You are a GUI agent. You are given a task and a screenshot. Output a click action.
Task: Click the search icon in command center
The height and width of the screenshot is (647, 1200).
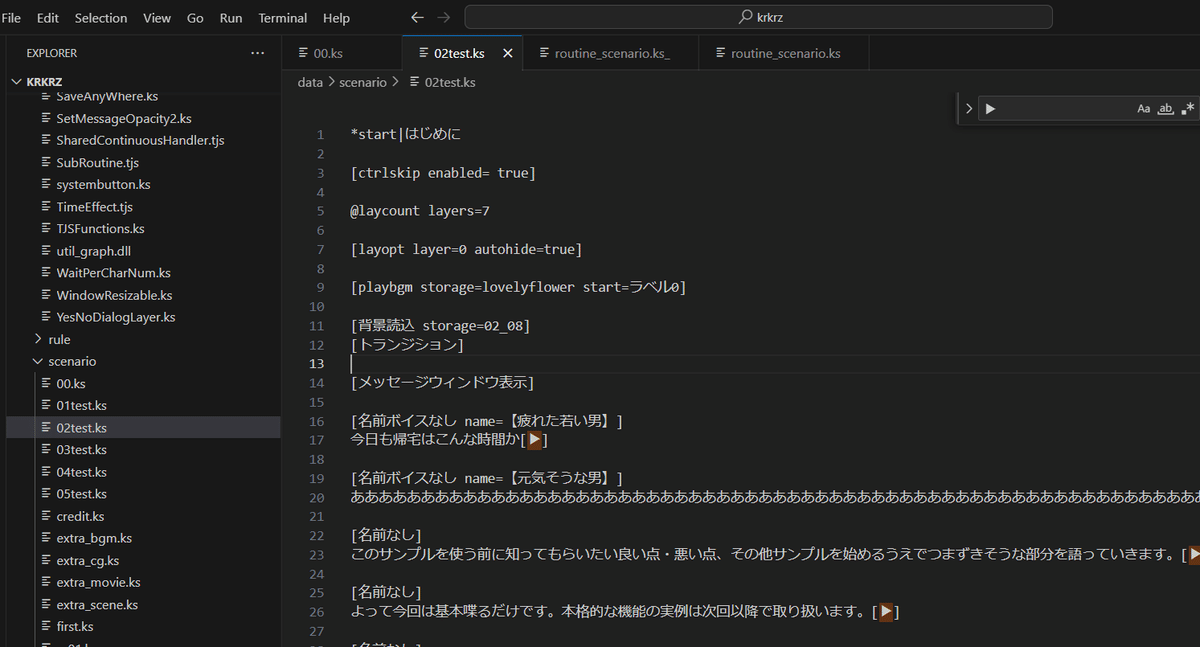(745, 18)
